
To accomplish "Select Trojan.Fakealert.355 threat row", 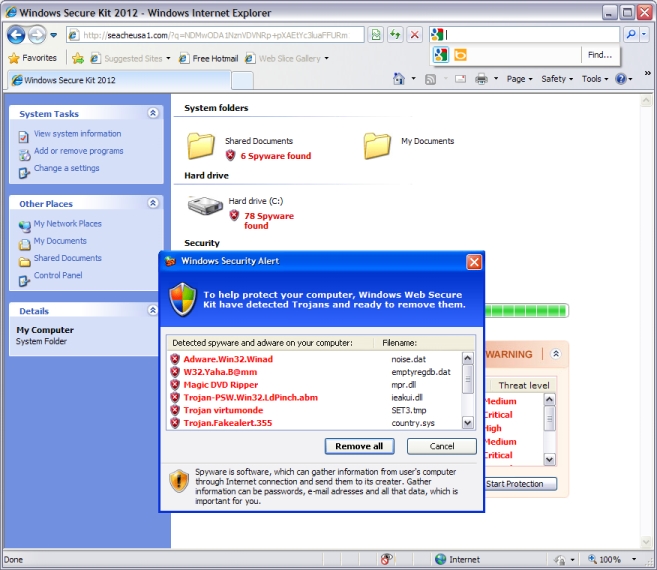I will click(313, 423).
